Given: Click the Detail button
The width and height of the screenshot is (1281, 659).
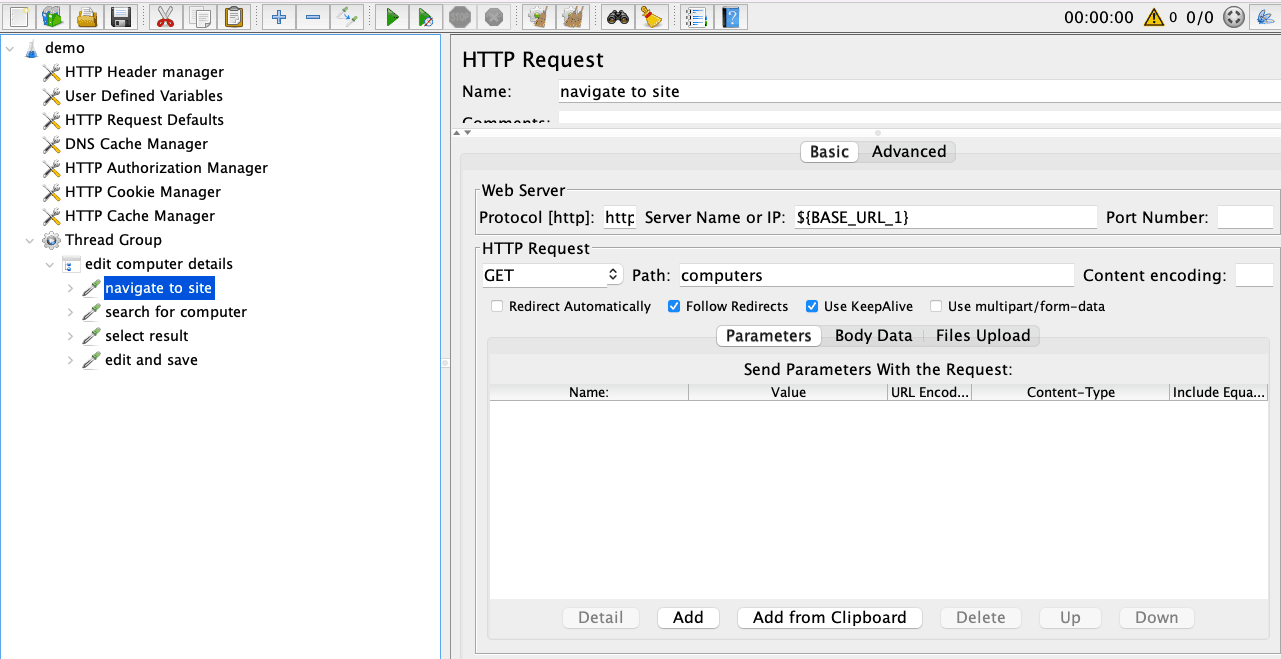Looking at the screenshot, I should point(601,618).
